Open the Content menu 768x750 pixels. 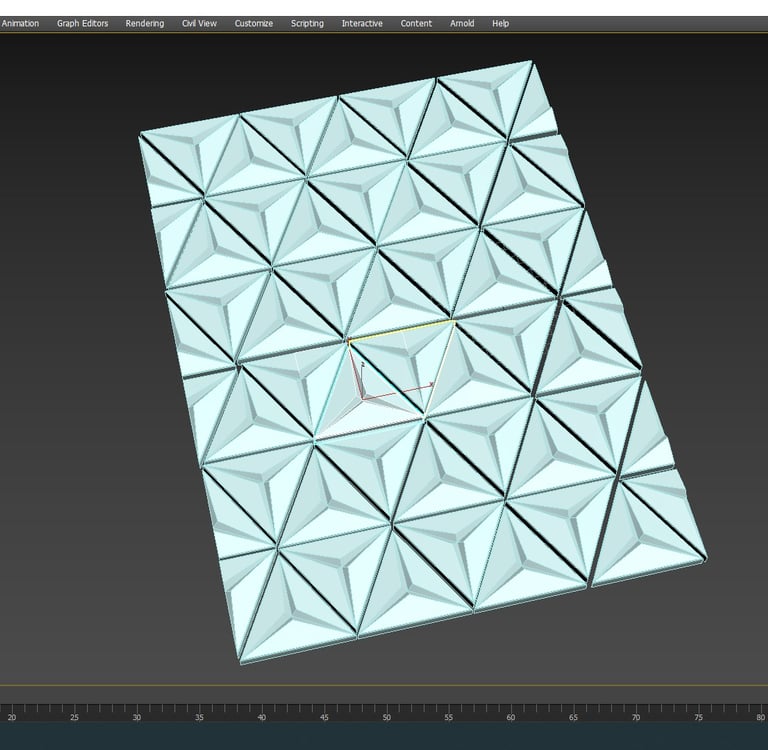point(416,23)
